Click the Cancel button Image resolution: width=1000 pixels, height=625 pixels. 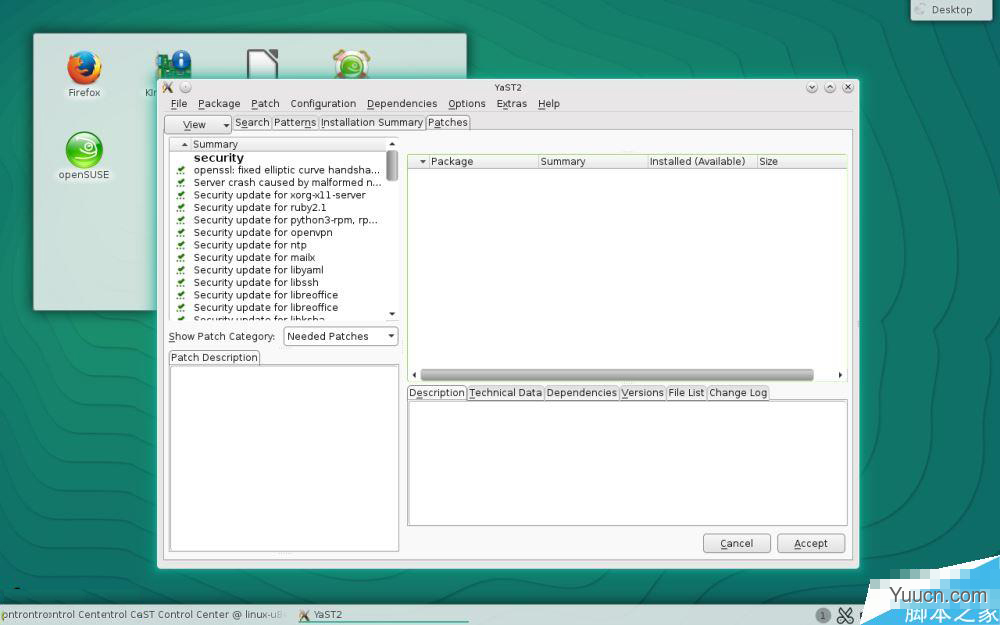pos(736,544)
